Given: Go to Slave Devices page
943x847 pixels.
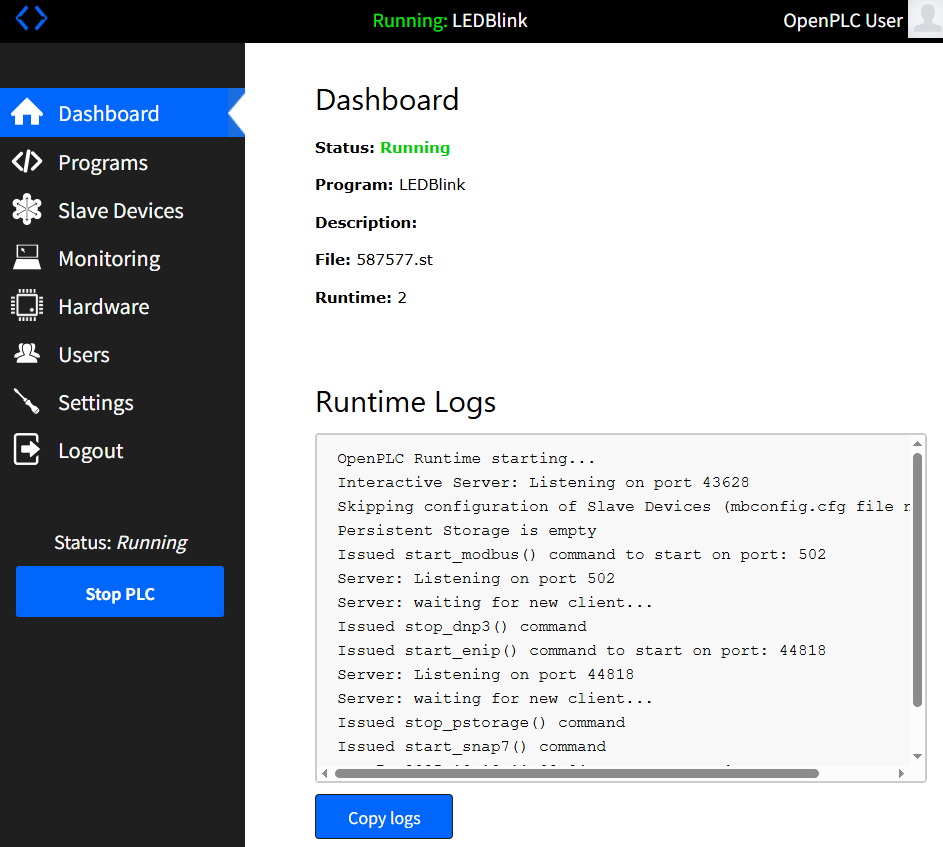Looking at the screenshot, I should point(121,211).
